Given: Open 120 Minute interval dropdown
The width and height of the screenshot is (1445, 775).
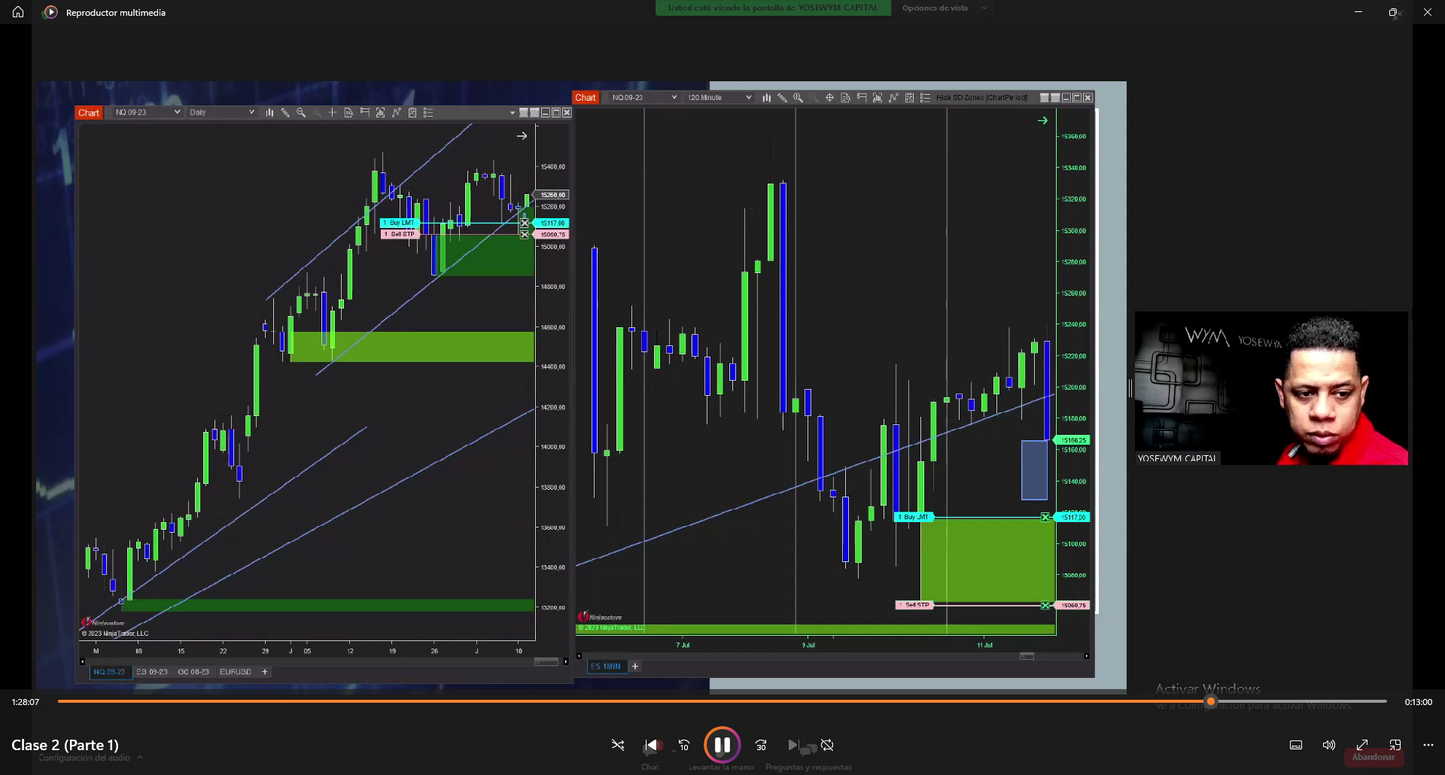Looking at the screenshot, I should (719, 98).
